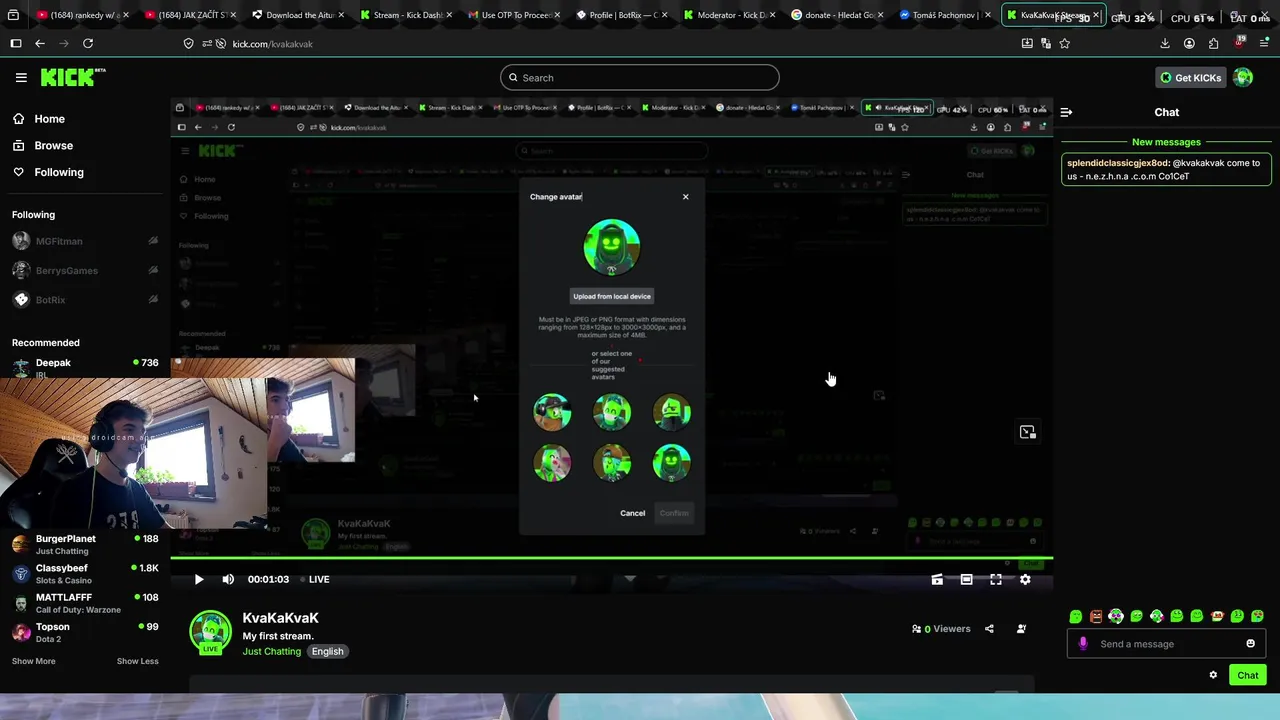Toggle play/pause on the stream
1280x720 pixels.
(x=198, y=579)
